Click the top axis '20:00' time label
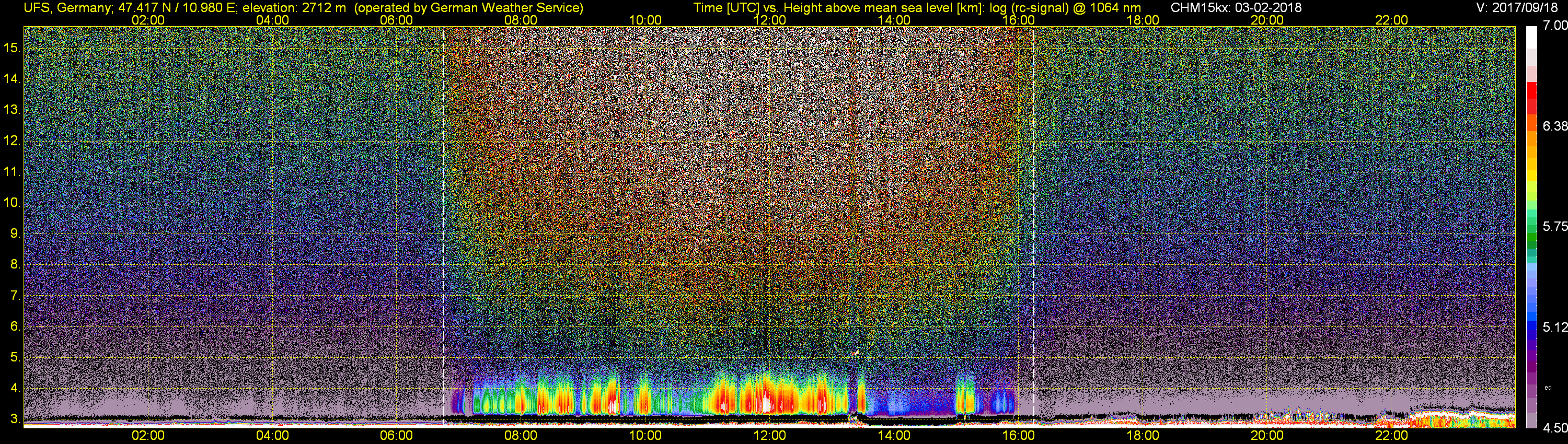Viewport: 1568px width, 444px height. (1267, 20)
